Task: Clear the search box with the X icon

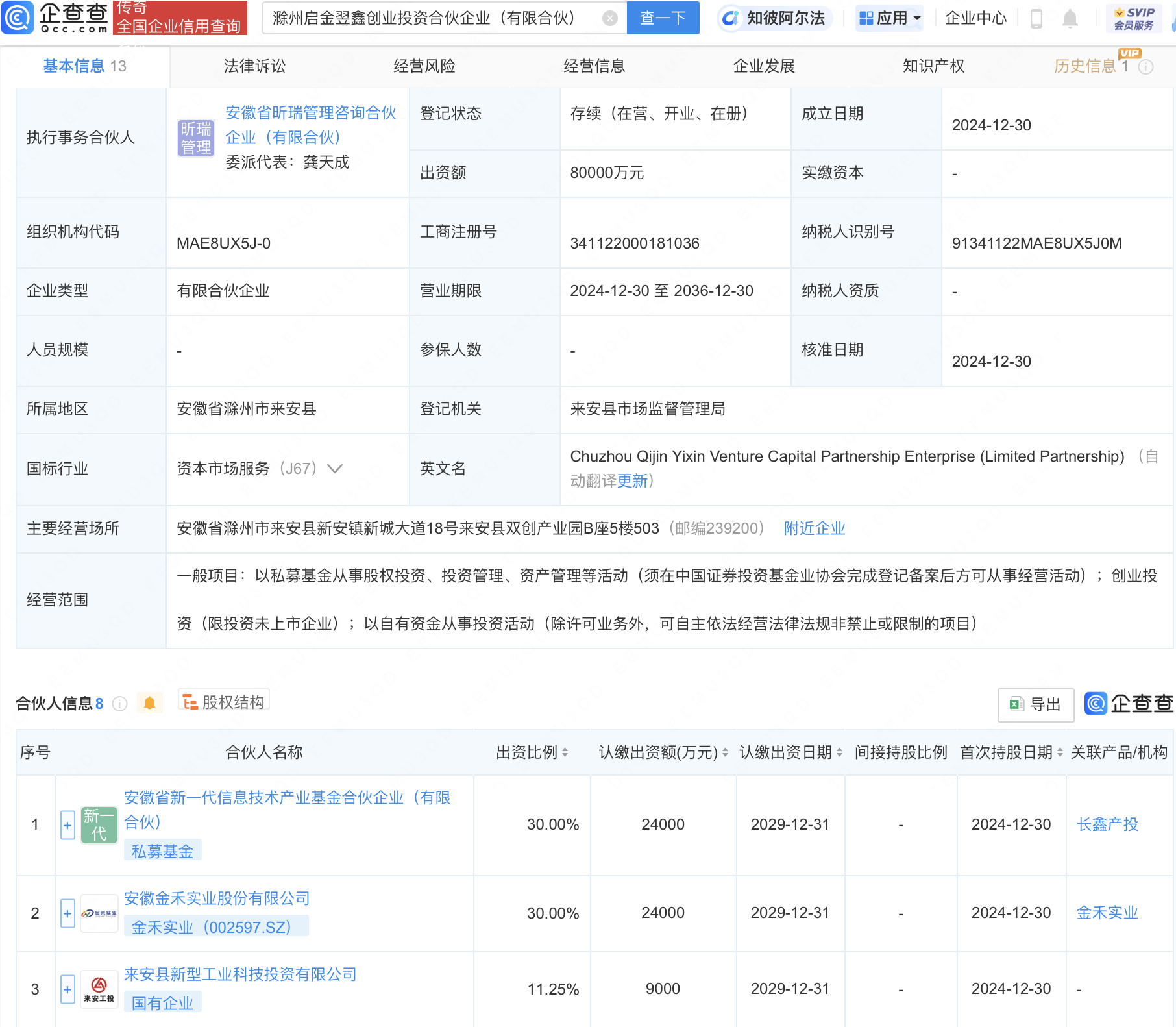Action: coord(609,18)
